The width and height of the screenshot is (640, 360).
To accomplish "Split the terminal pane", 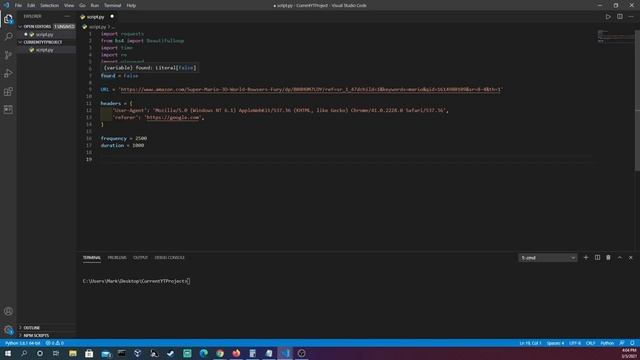I will point(598,258).
